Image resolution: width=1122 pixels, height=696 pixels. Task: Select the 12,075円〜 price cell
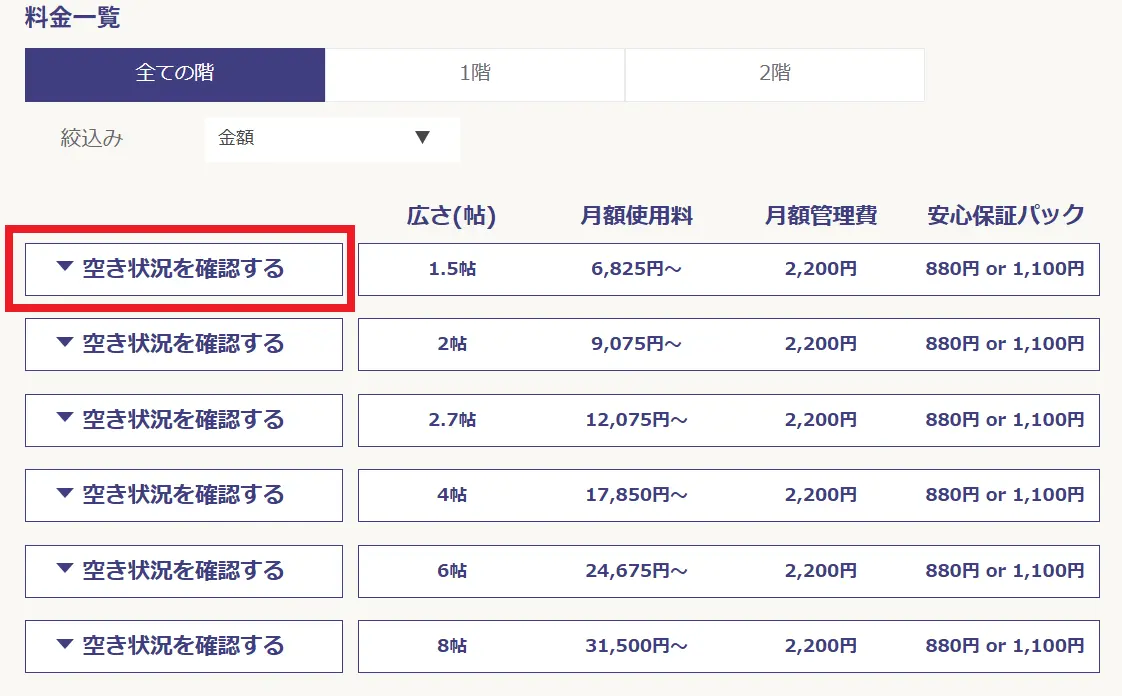636,420
